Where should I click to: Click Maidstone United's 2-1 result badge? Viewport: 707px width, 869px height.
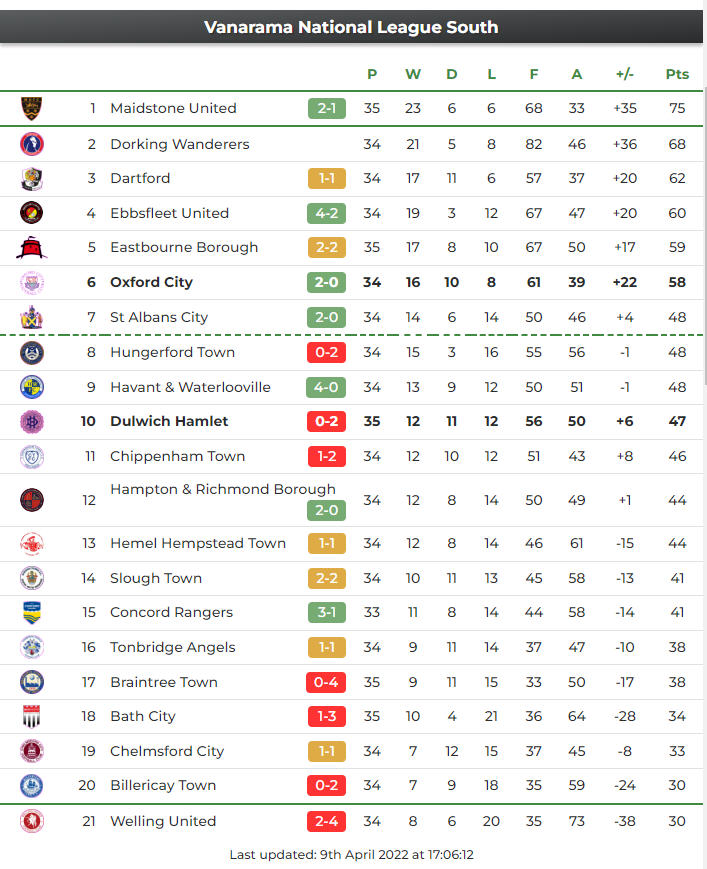[x=327, y=108]
